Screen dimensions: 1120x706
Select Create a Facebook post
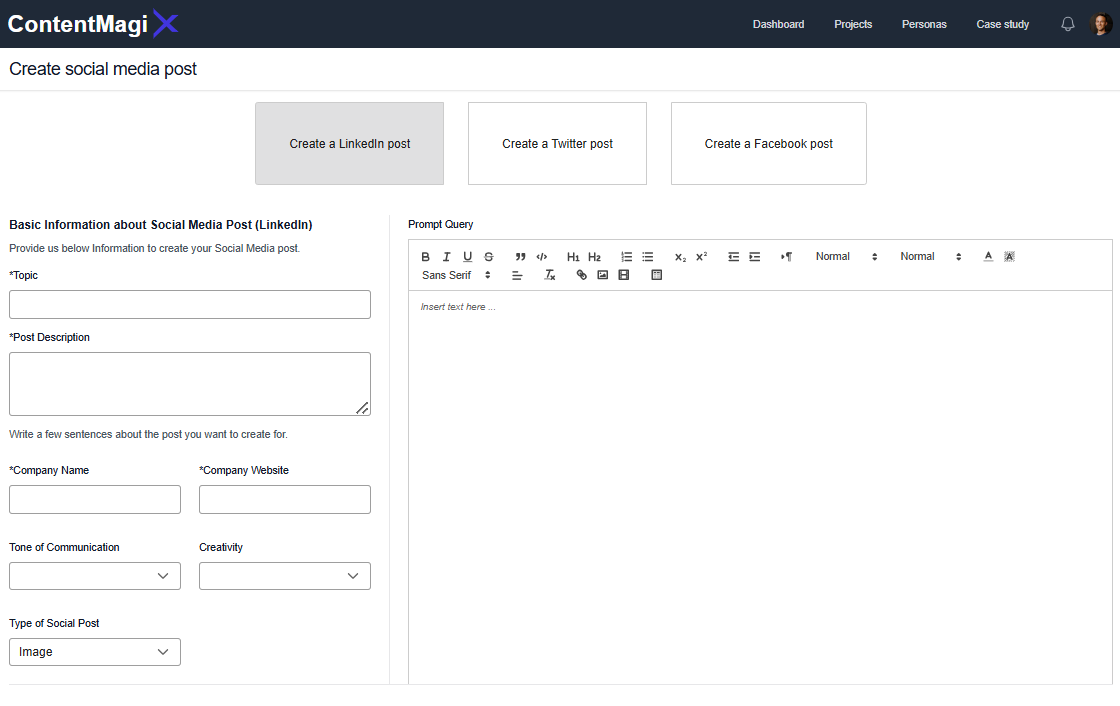[769, 144]
